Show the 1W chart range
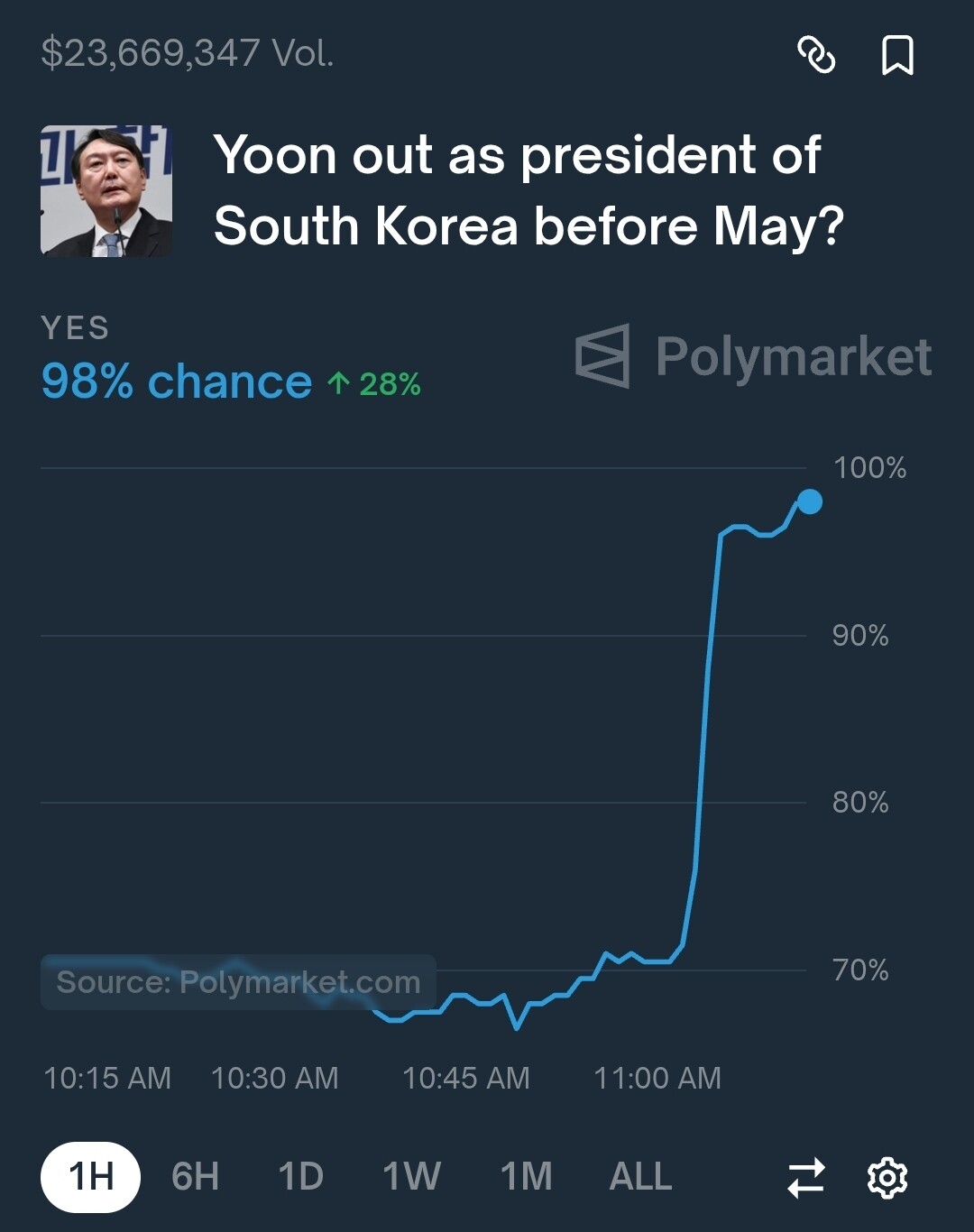Viewport: 974px width, 1232px height. click(x=411, y=1177)
